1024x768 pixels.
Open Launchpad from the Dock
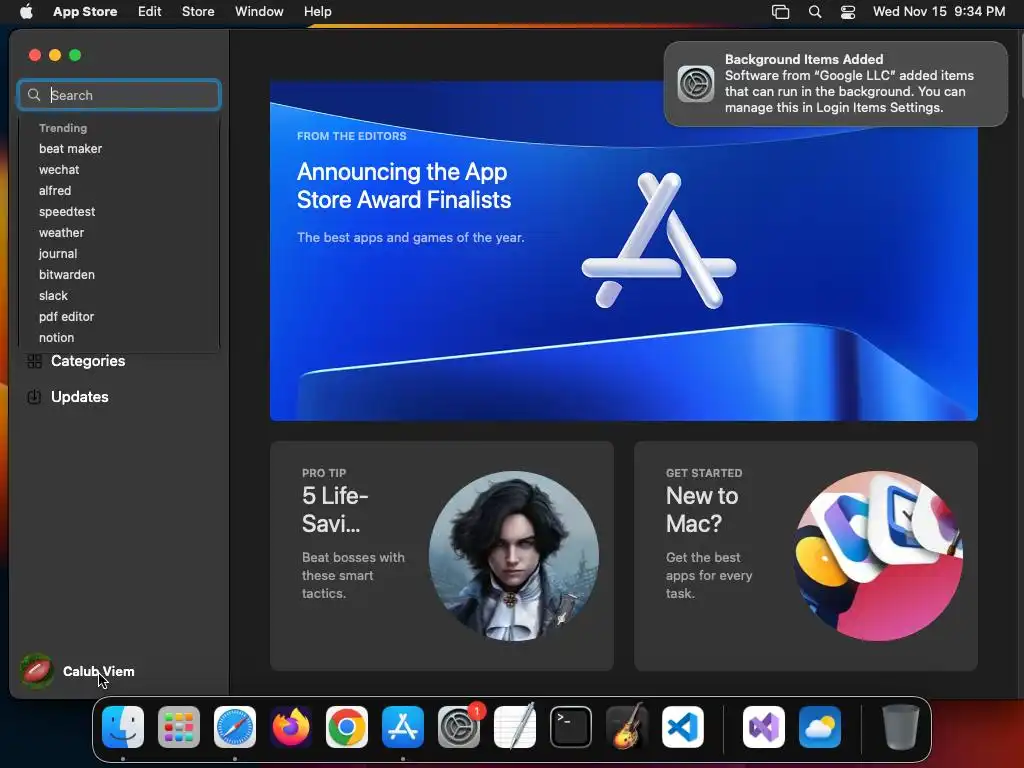coord(179,727)
